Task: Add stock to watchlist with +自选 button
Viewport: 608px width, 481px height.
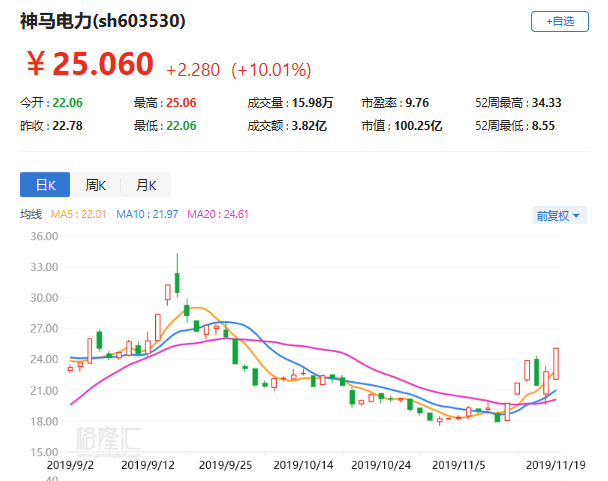Action: point(560,21)
